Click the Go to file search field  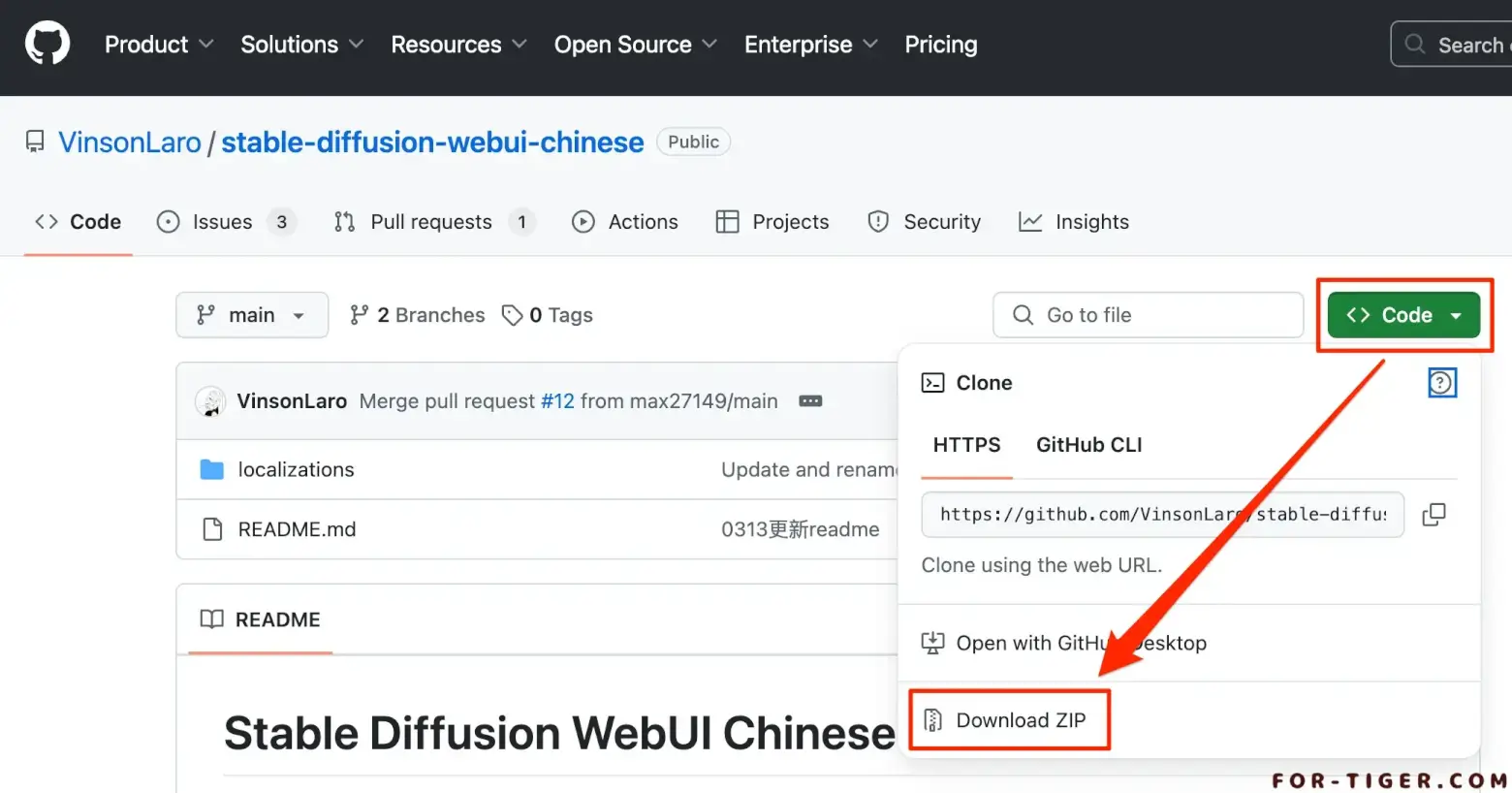tap(1148, 315)
